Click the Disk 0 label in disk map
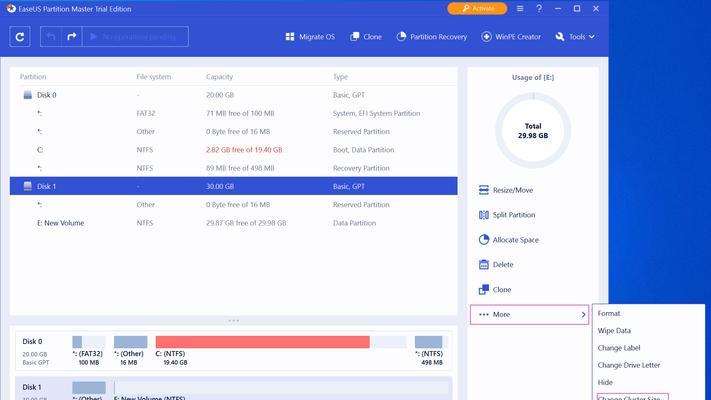This screenshot has width=711, height=400. click(x=32, y=341)
